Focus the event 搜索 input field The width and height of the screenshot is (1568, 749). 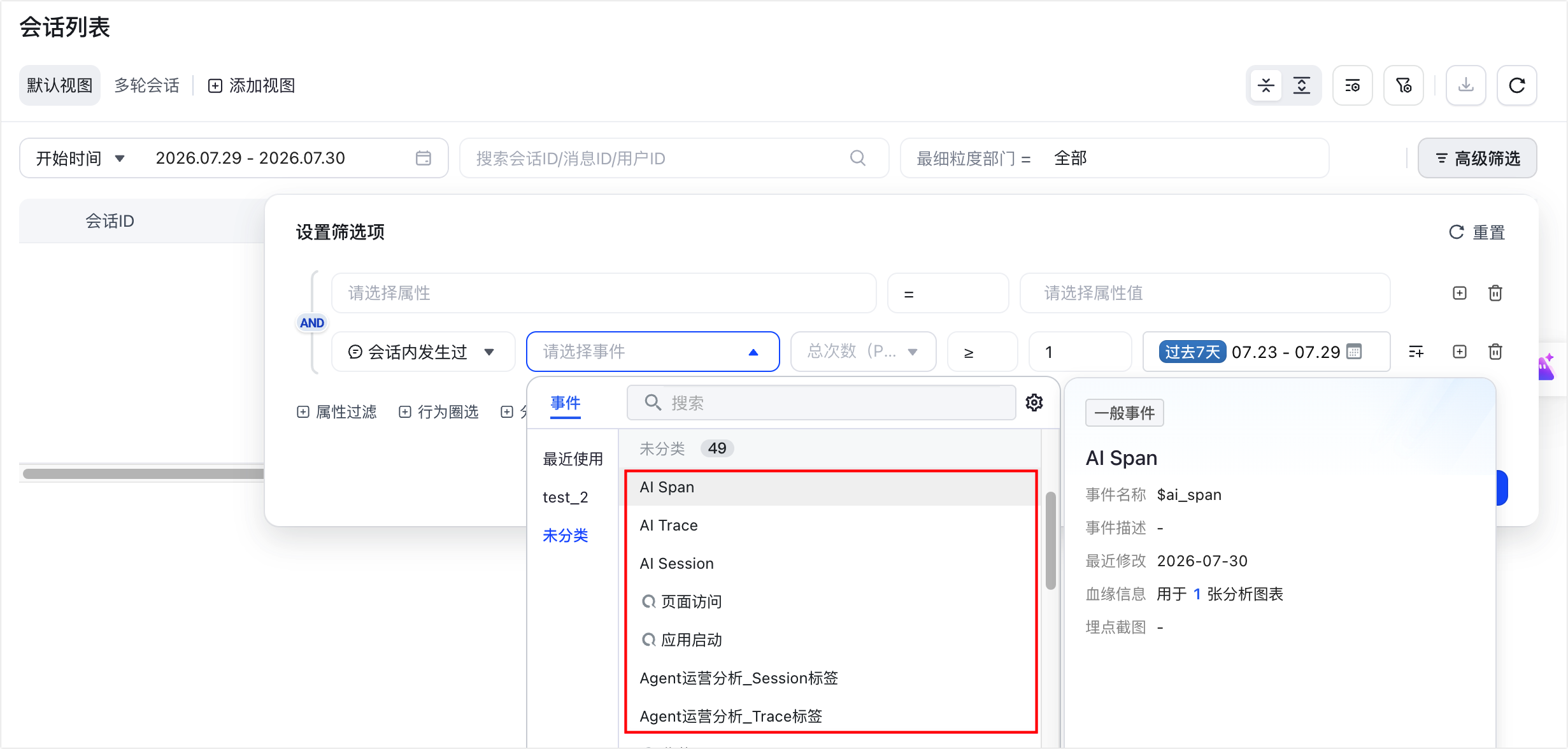[x=822, y=403]
